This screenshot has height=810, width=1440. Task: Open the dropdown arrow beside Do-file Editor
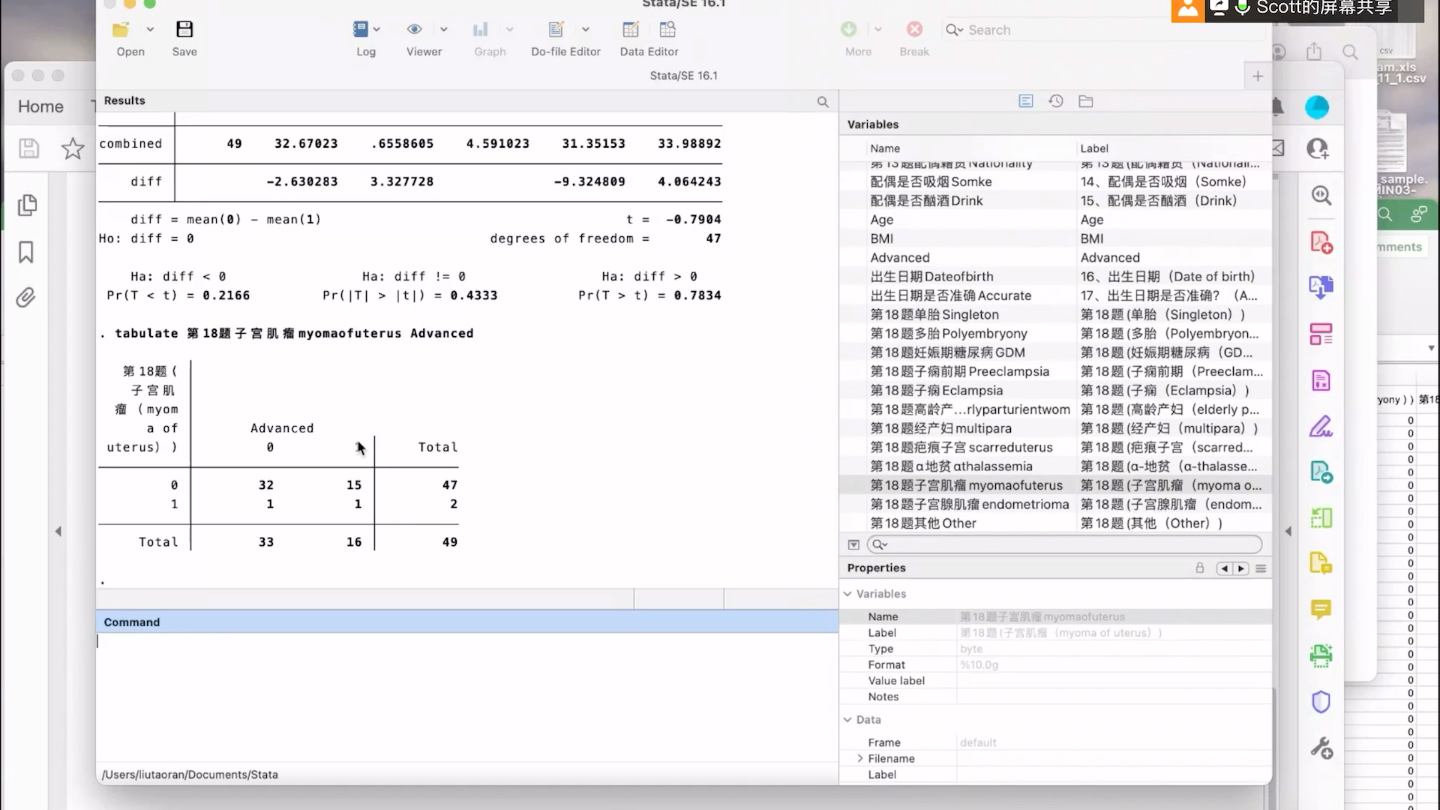pos(585,30)
